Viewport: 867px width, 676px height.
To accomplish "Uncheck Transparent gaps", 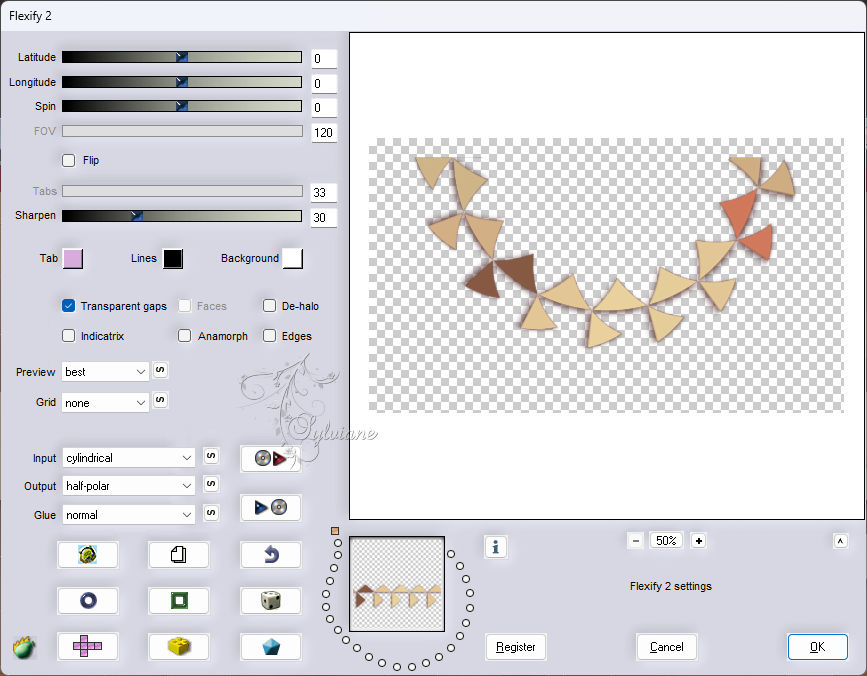I will click(69, 306).
